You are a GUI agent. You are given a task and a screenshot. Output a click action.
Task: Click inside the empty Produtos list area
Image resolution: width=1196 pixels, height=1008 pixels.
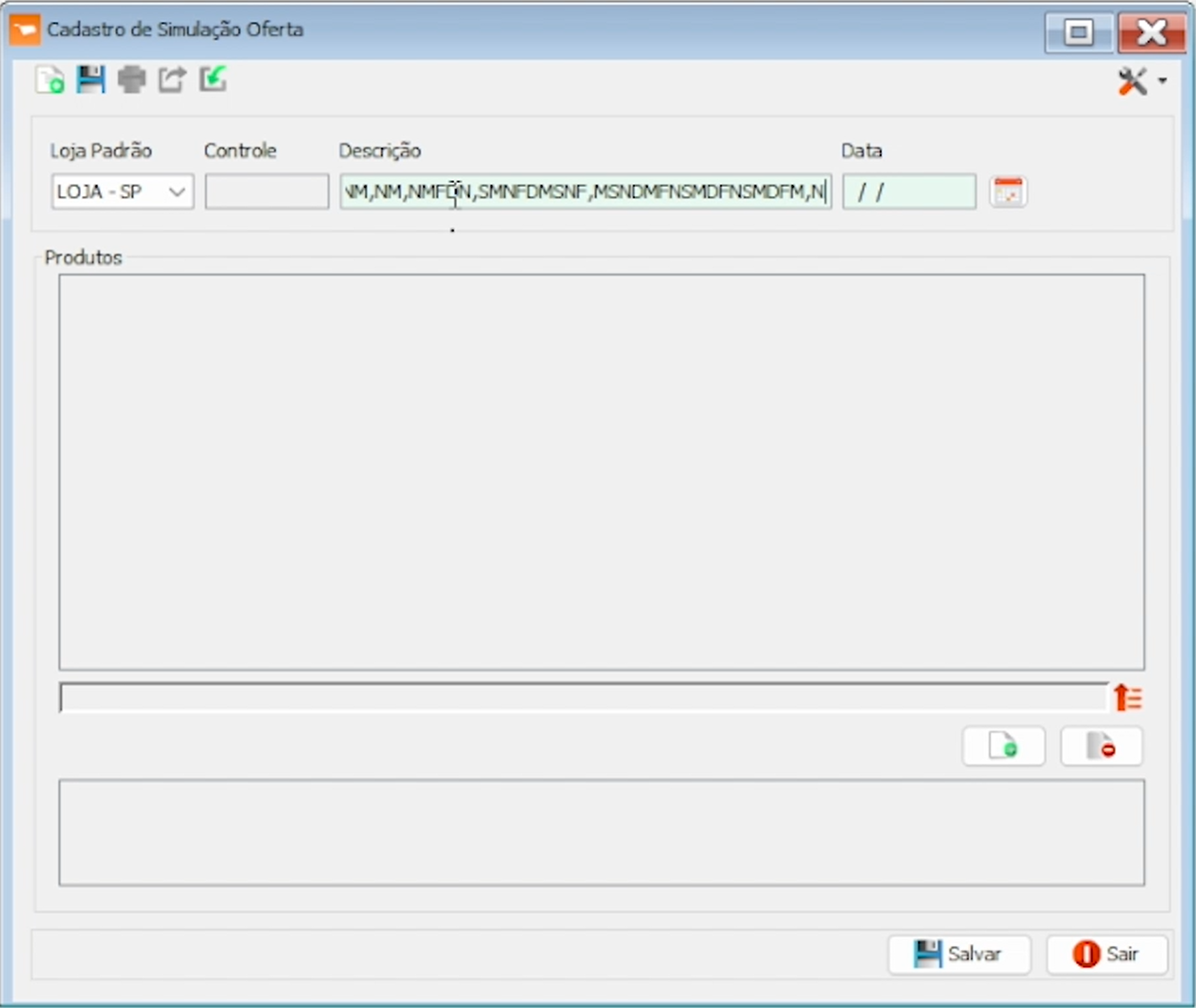pos(601,471)
